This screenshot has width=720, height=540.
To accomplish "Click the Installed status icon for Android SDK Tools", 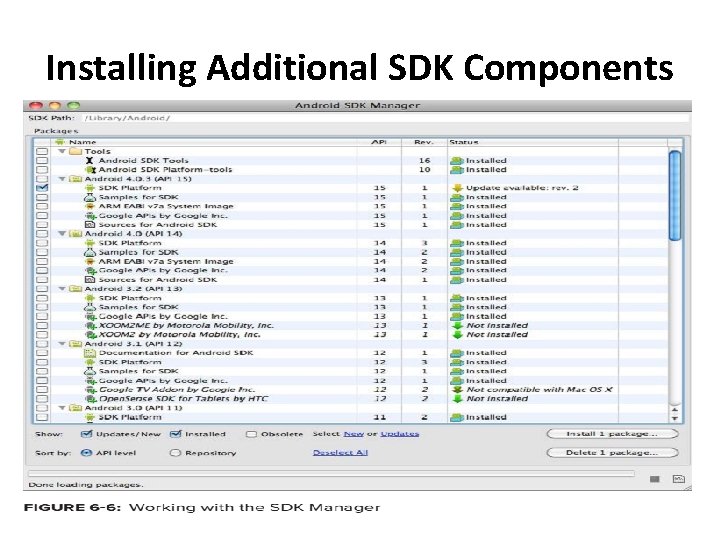I will pyautogui.click(x=457, y=161).
